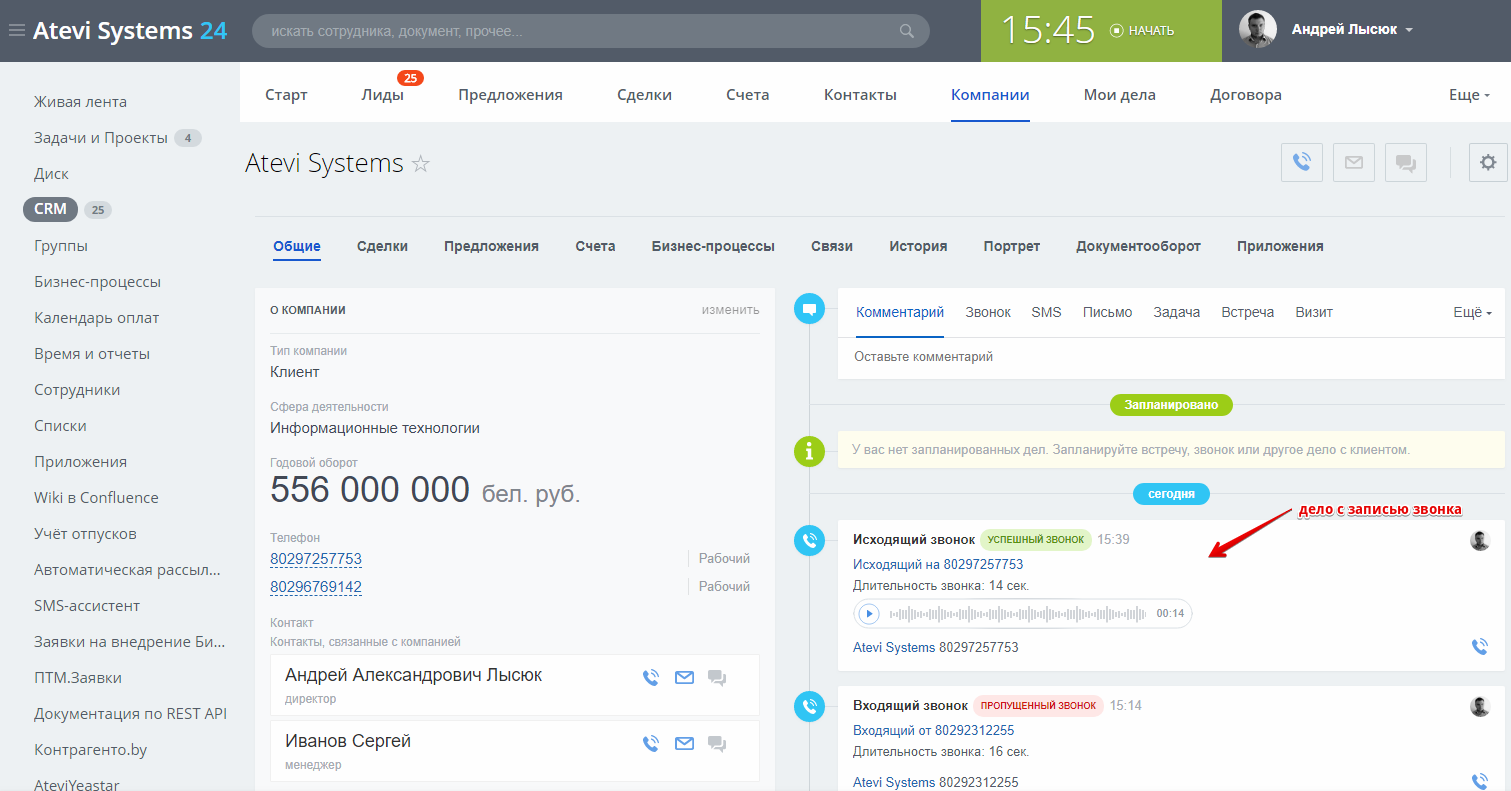Open chat with Андрей Александрович Лысюк

point(716,678)
